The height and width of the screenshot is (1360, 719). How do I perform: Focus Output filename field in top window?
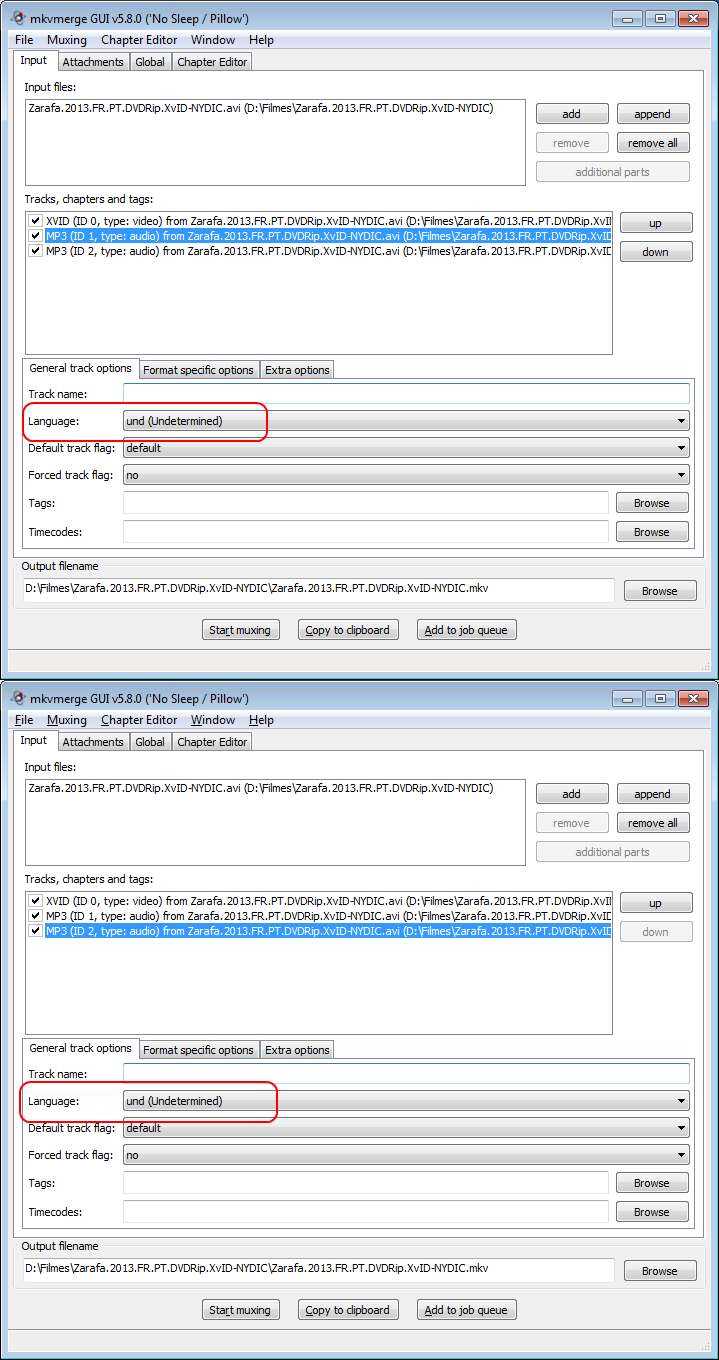tap(318, 589)
